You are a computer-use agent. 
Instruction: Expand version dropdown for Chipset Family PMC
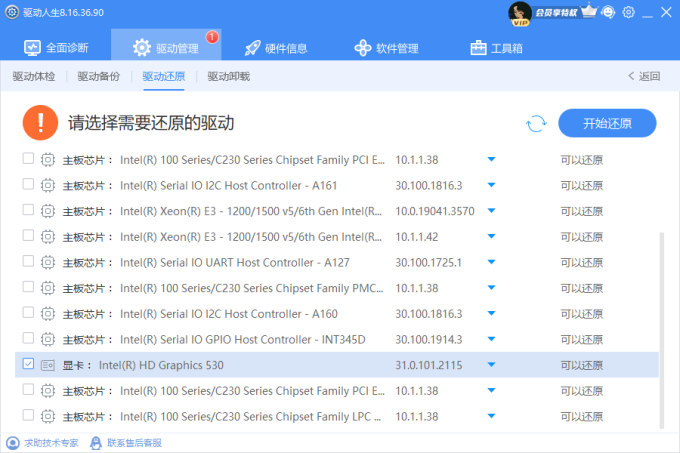coord(491,287)
